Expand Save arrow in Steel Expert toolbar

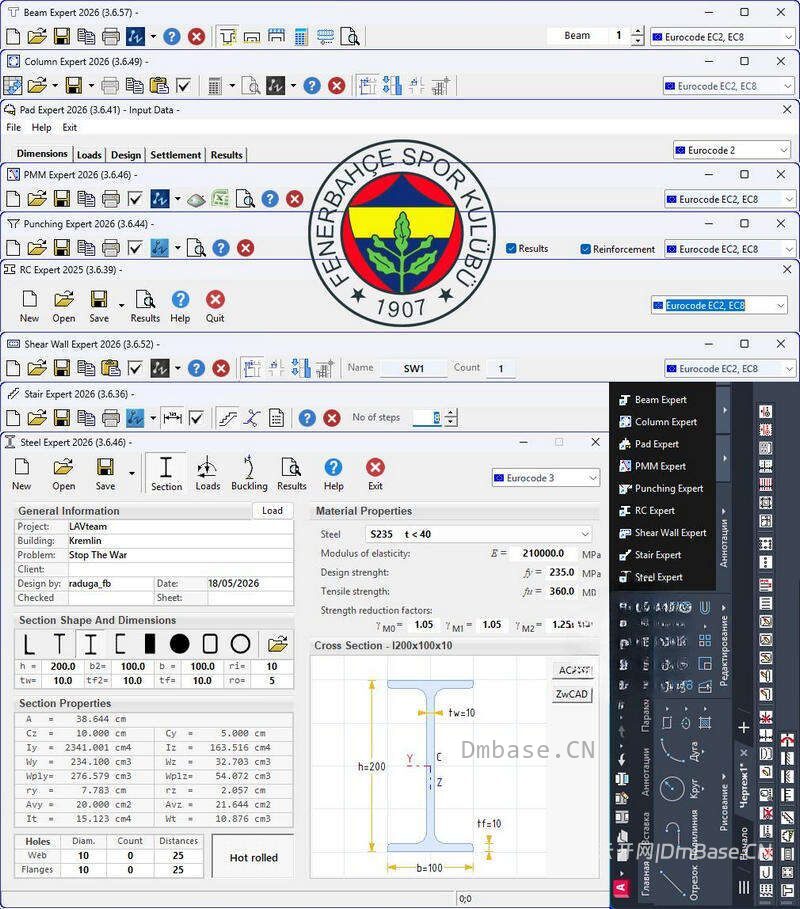point(132,473)
